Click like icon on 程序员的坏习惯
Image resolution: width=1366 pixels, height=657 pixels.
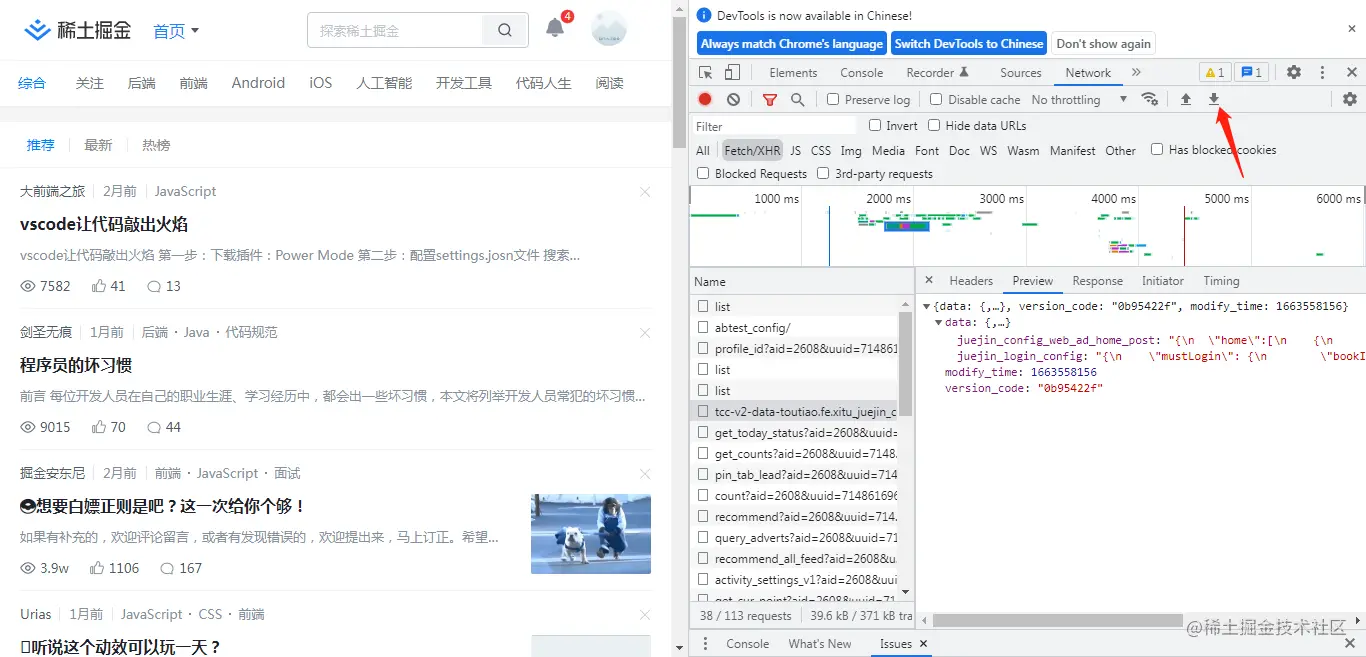point(99,427)
